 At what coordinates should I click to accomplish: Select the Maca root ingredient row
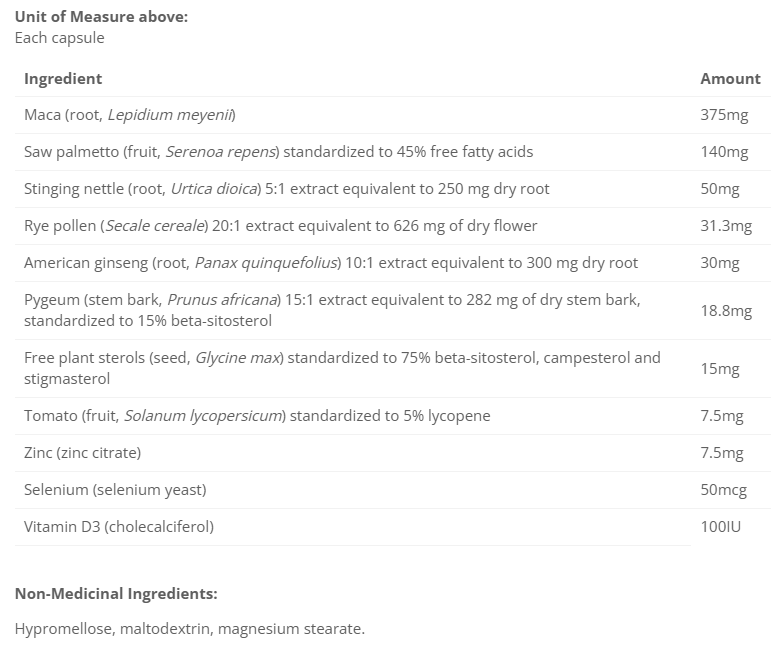click(130, 115)
